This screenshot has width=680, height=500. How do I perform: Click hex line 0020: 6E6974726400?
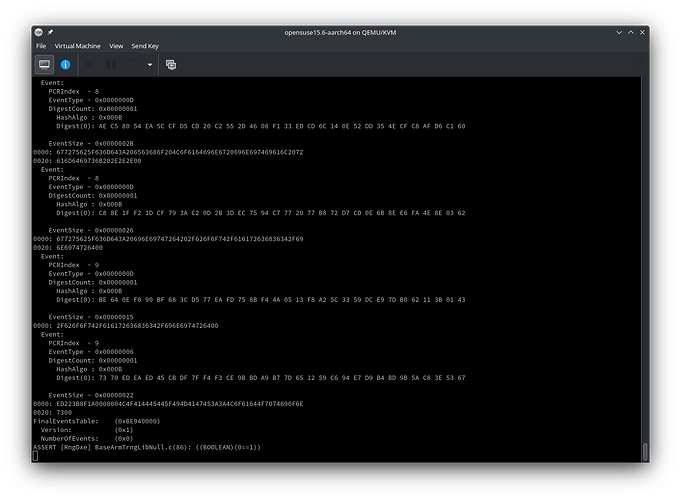tap(68, 248)
